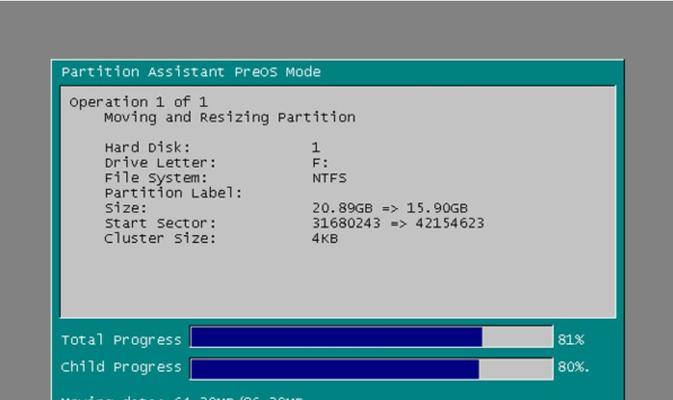Viewport: 673px width, 400px height.
Task: Select the 'Operation 1 of 1' line
Action: coord(139,102)
